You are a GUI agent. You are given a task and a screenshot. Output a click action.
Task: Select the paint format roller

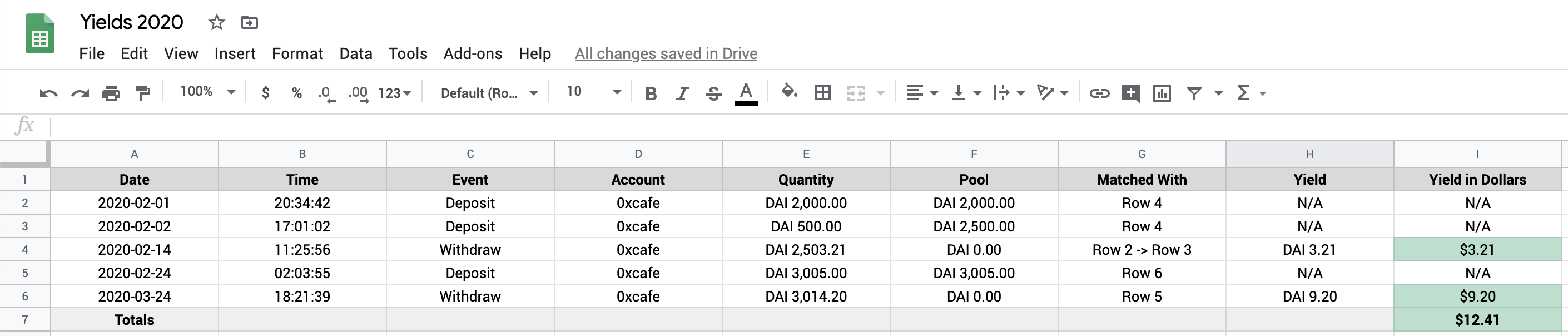pyautogui.click(x=142, y=93)
